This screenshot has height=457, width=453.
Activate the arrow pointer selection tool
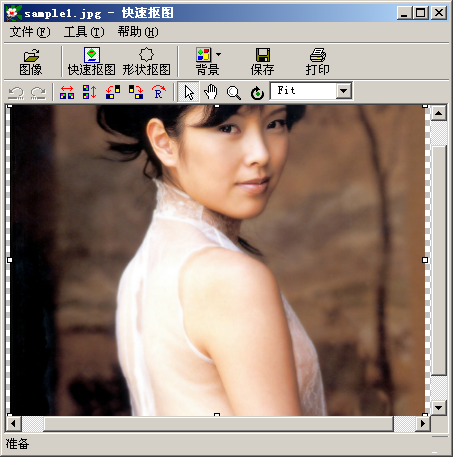tap(188, 92)
